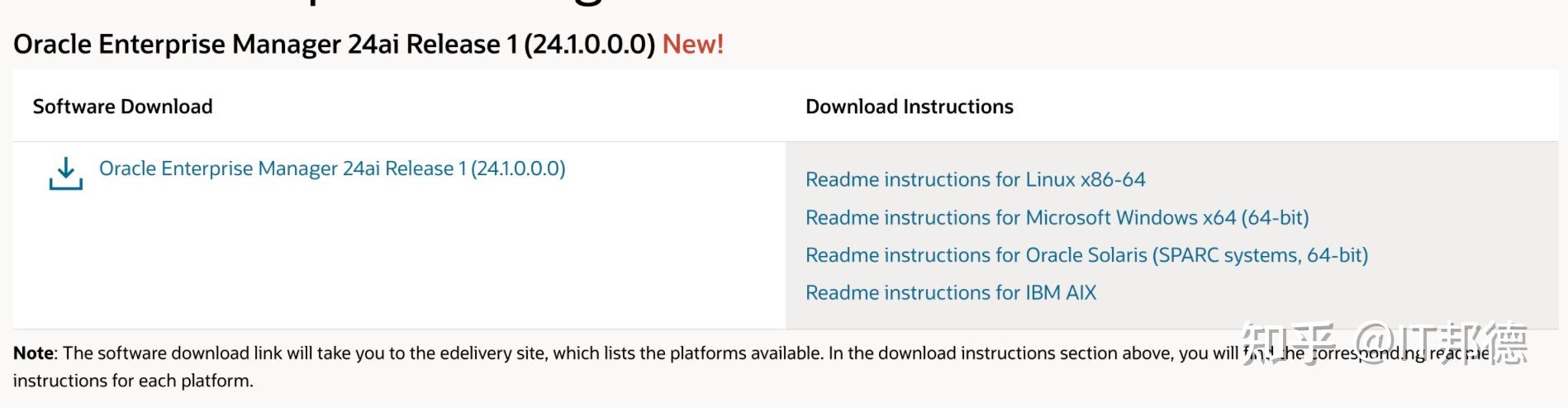Click the download arrow icon
This screenshot has width=1568, height=408.
(x=66, y=173)
